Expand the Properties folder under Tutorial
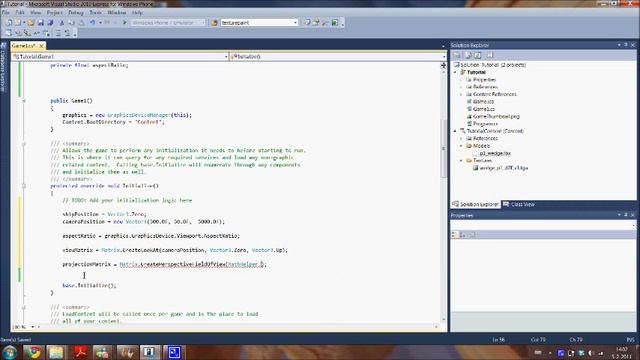This screenshot has height=360, width=640. 462,80
